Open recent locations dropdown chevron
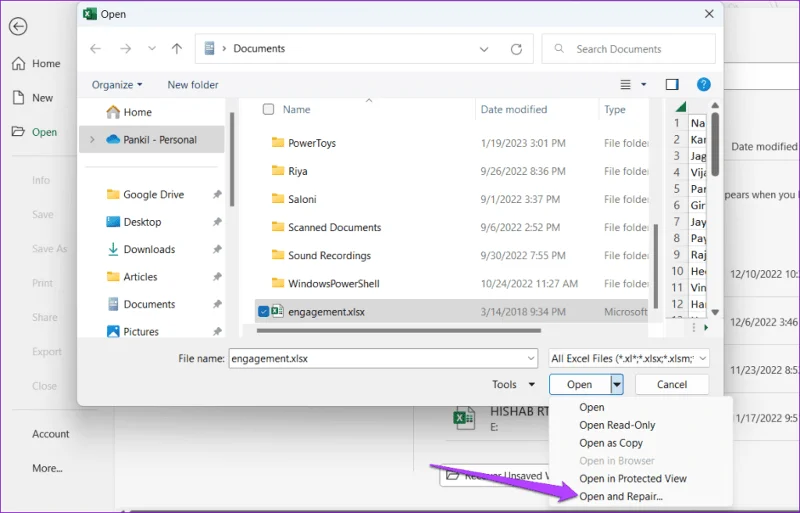 152,48
